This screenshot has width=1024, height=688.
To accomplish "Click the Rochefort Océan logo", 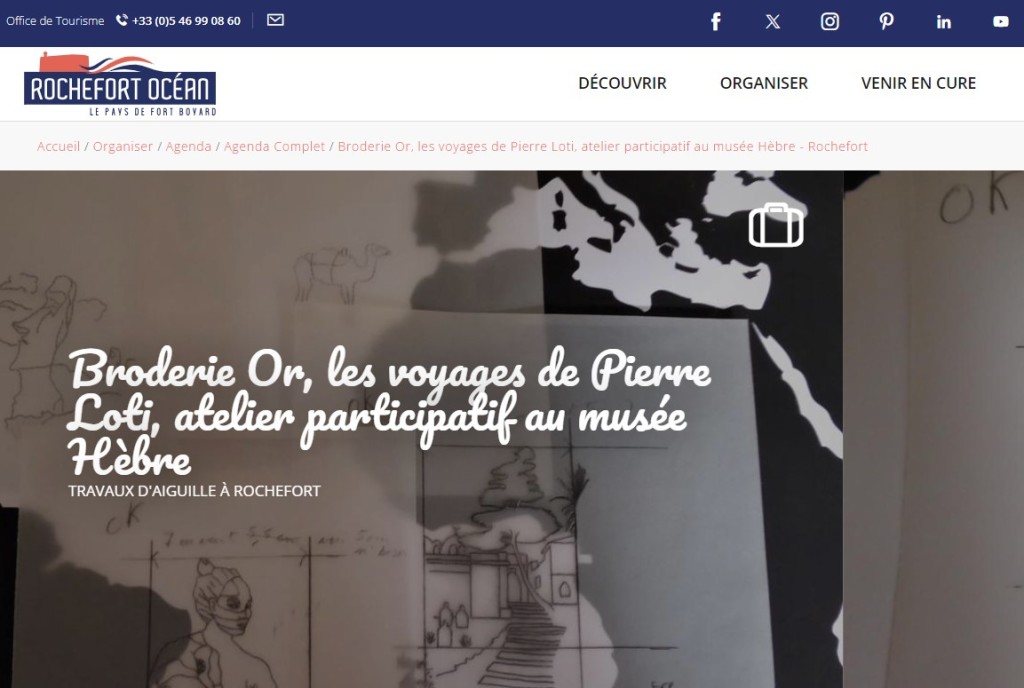I will click(x=120, y=84).
